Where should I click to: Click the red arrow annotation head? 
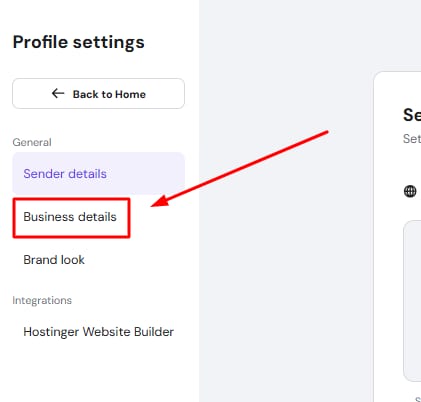tap(159, 202)
